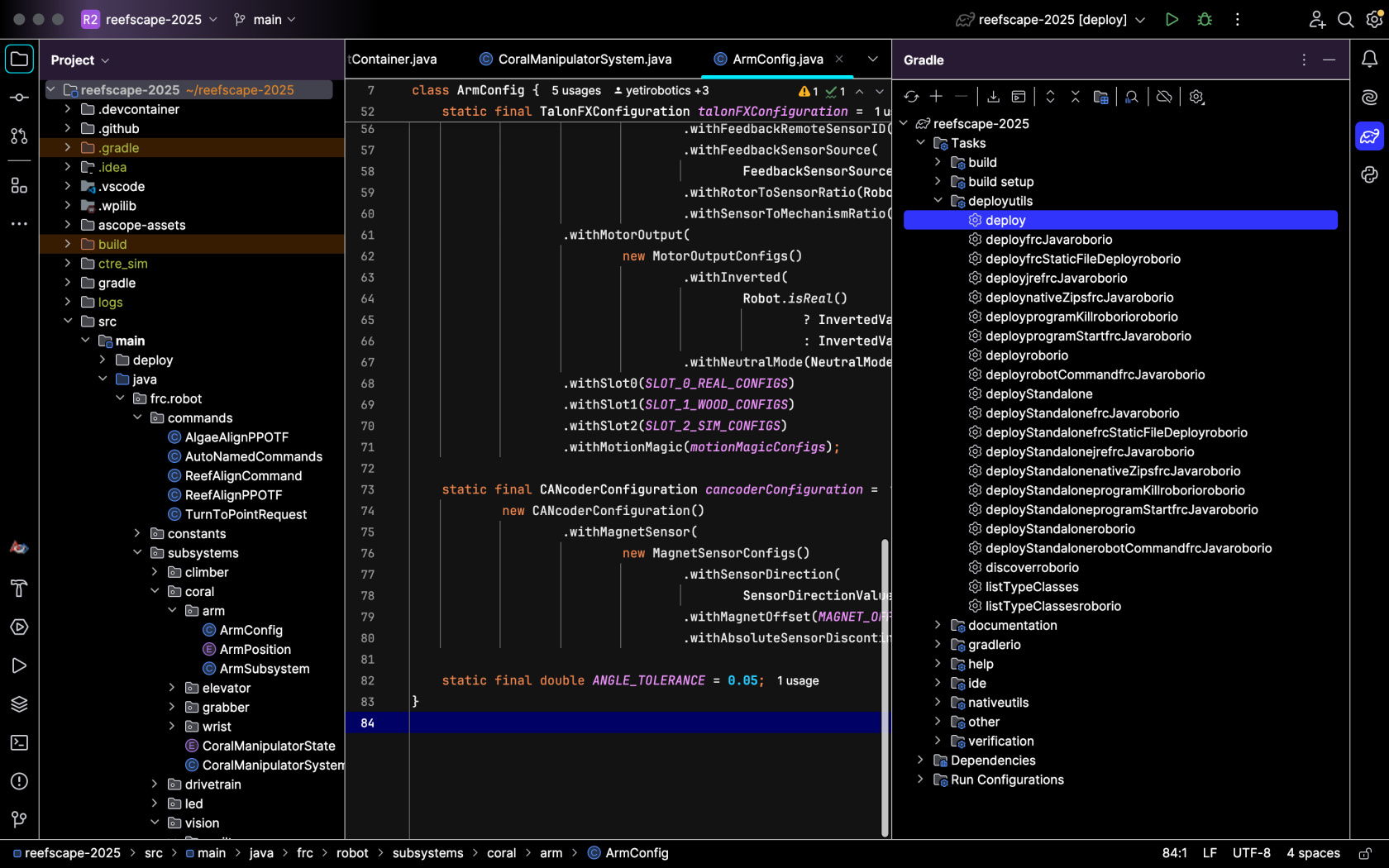1389x868 pixels.
Task: Collapse all nodes in Gradle tree
Action: pos(1076,97)
